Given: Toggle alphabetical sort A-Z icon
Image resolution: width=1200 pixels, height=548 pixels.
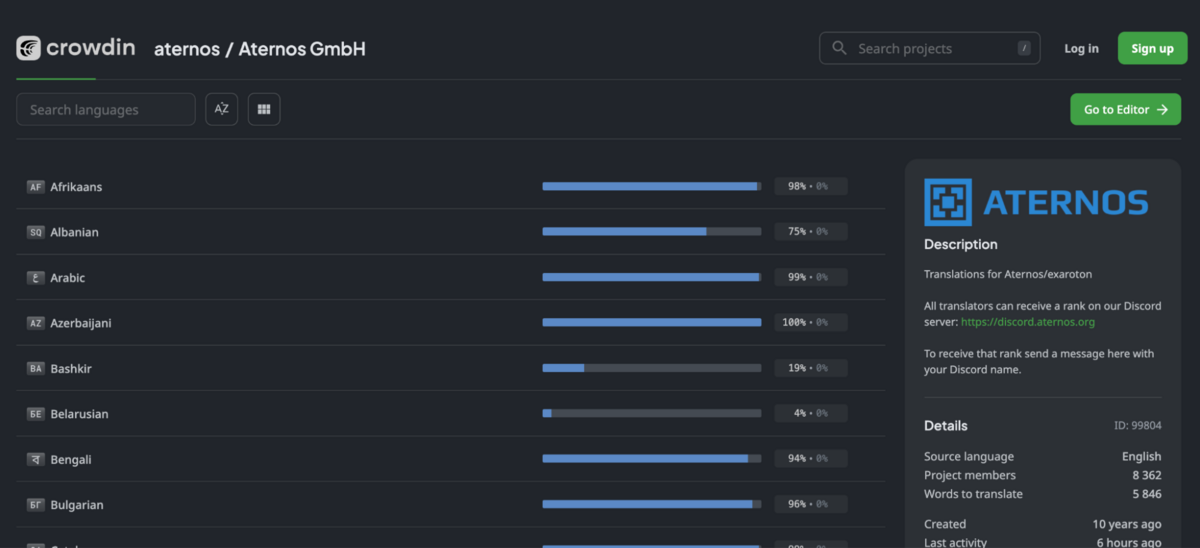Looking at the screenshot, I should [222, 109].
